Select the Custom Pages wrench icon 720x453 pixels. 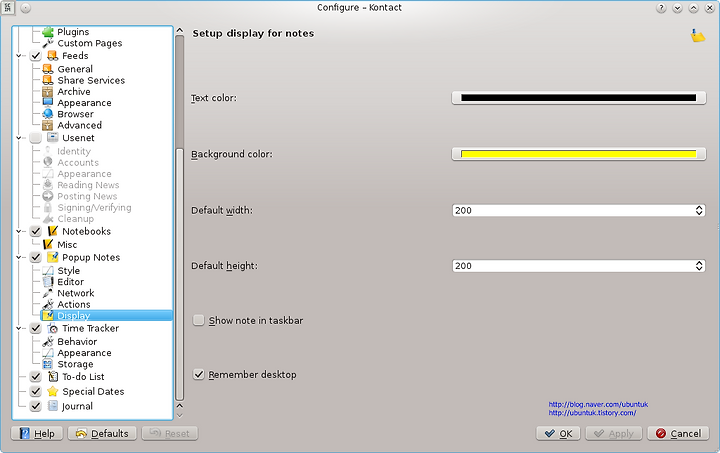pyautogui.click(x=48, y=43)
